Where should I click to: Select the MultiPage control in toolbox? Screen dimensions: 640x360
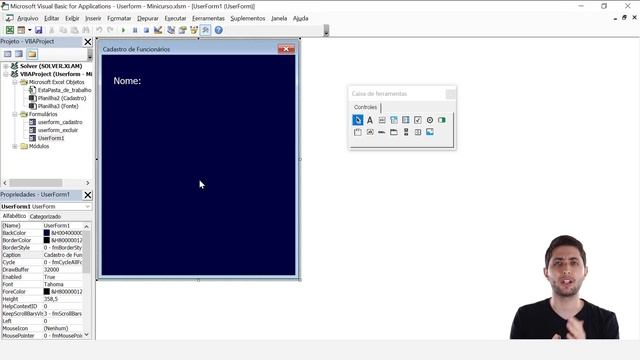[x=393, y=132]
